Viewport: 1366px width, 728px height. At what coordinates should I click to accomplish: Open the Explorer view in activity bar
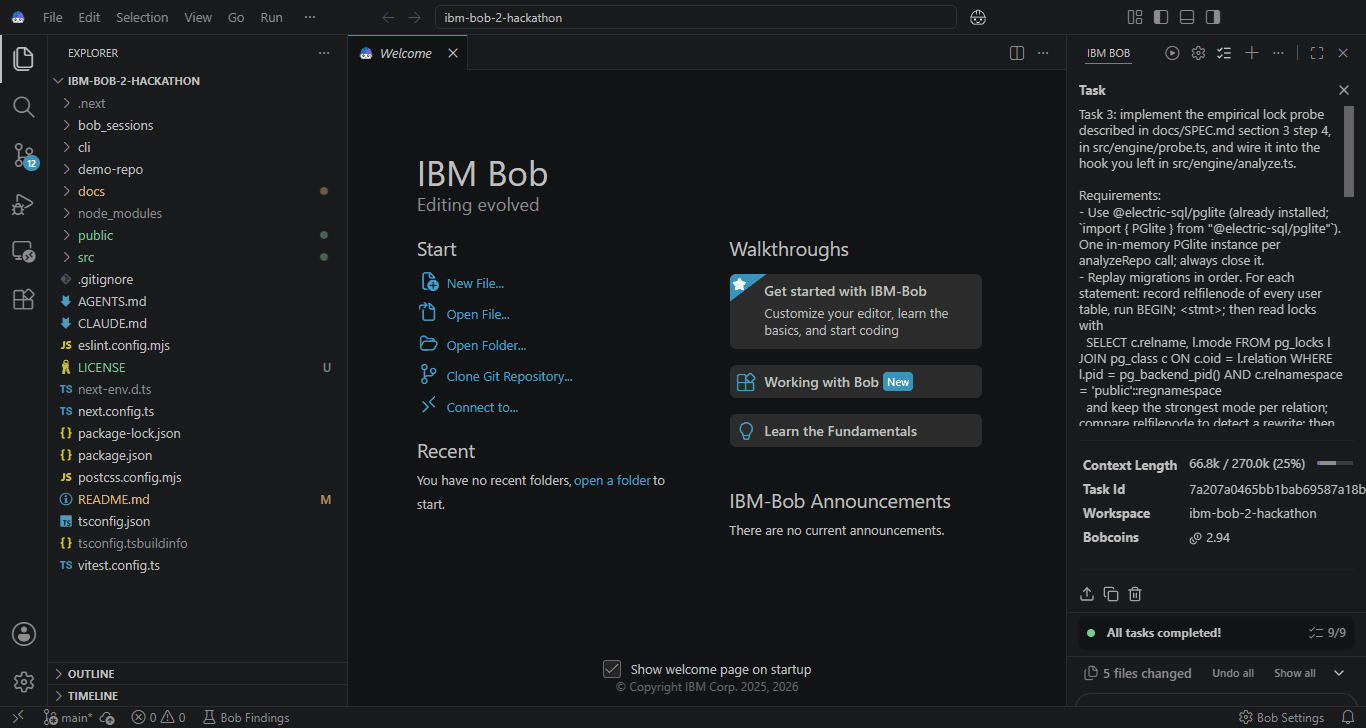coord(23,59)
